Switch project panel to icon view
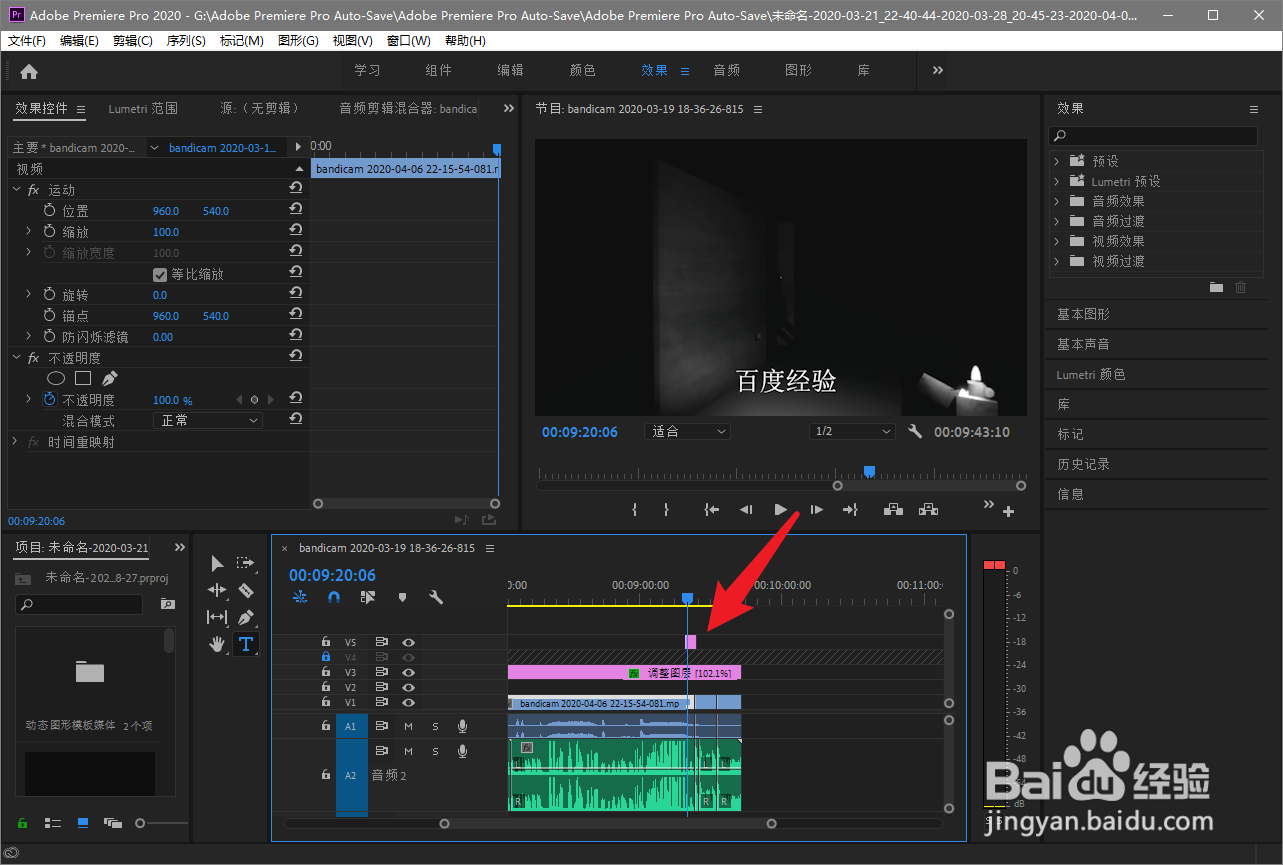The height and width of the screenshot is (865, 1283). click(83, 823)
